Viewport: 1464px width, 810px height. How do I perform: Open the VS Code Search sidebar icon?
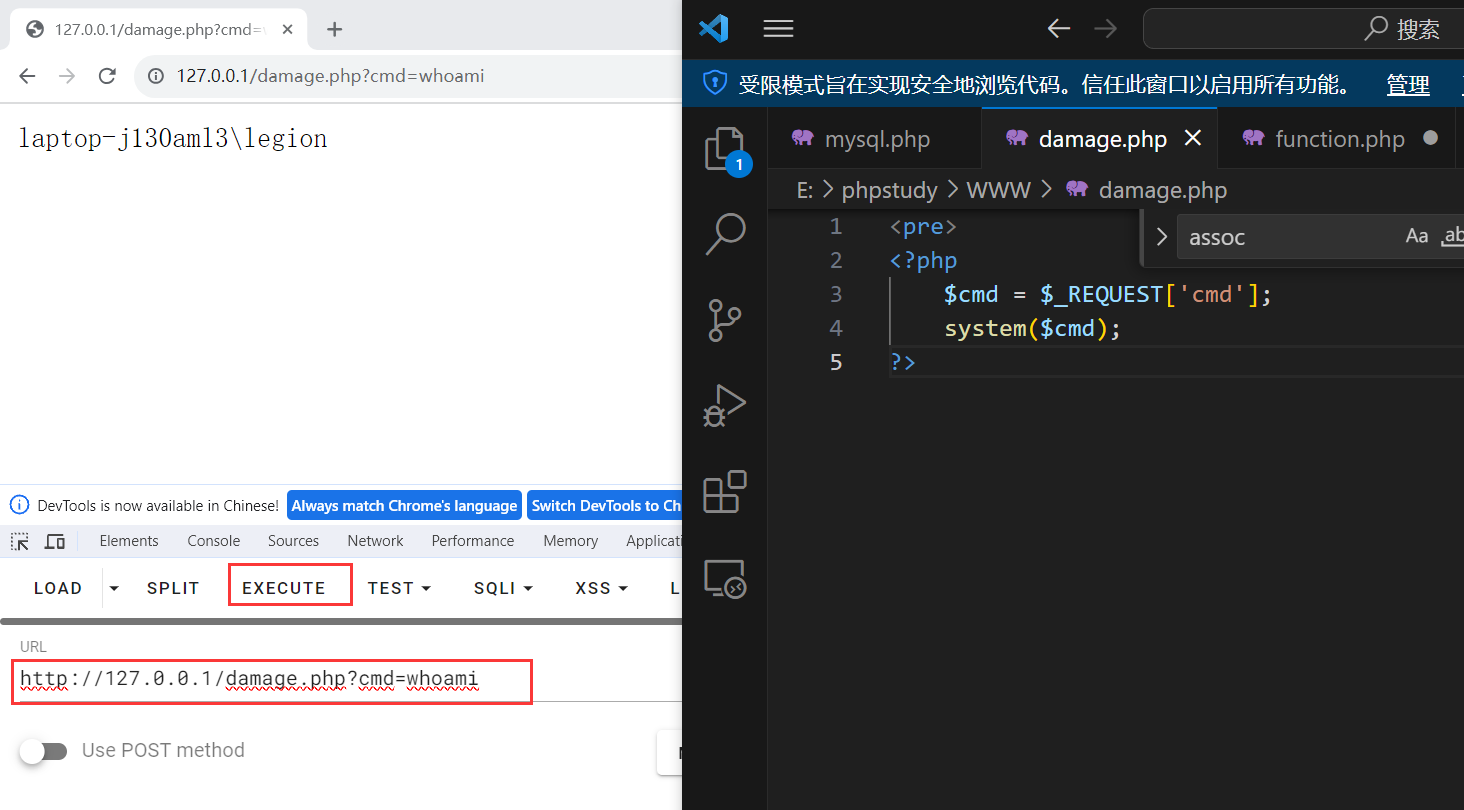[x=725, y=235]
